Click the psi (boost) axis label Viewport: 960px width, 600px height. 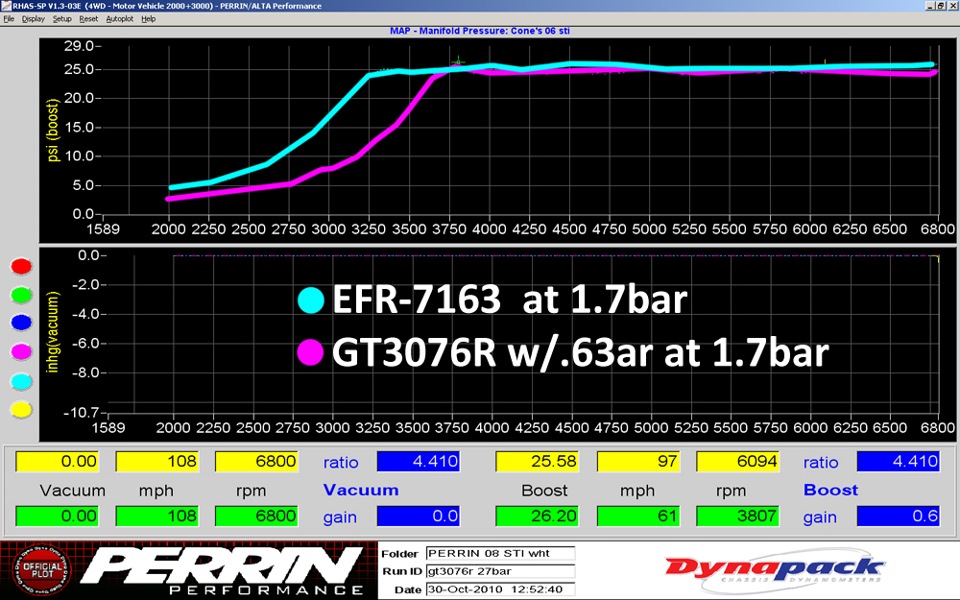coord(53,130)
